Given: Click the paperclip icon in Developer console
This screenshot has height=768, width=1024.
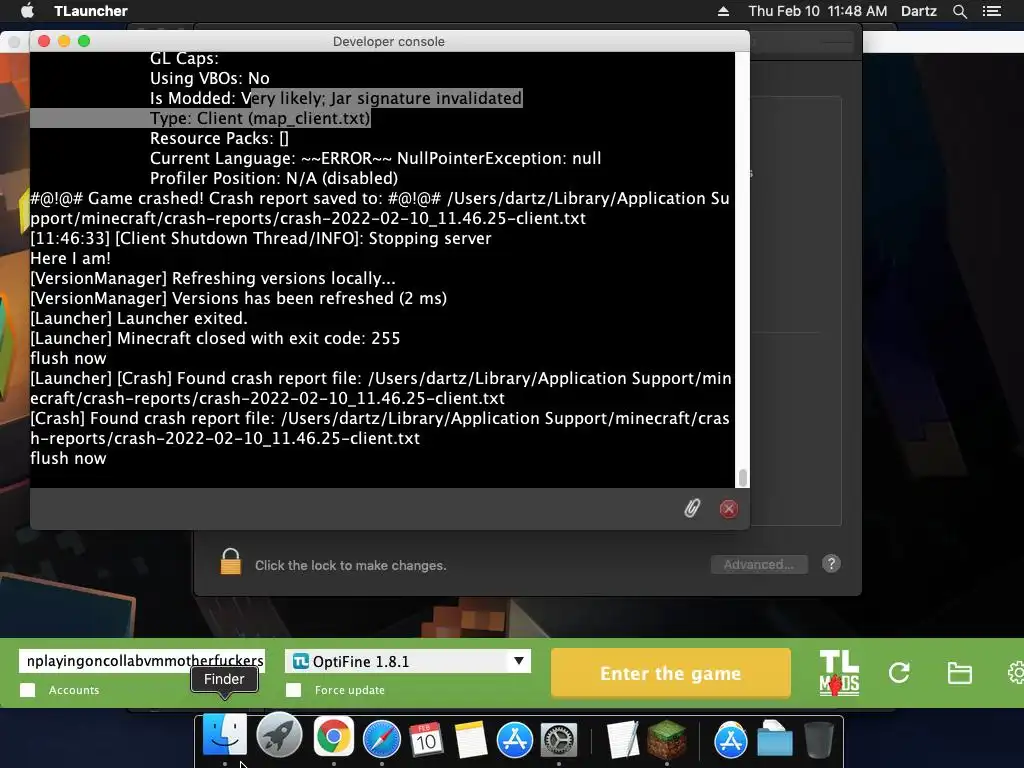Looking at the screenshot, I should pyautogui.click(x=692, y=508).
